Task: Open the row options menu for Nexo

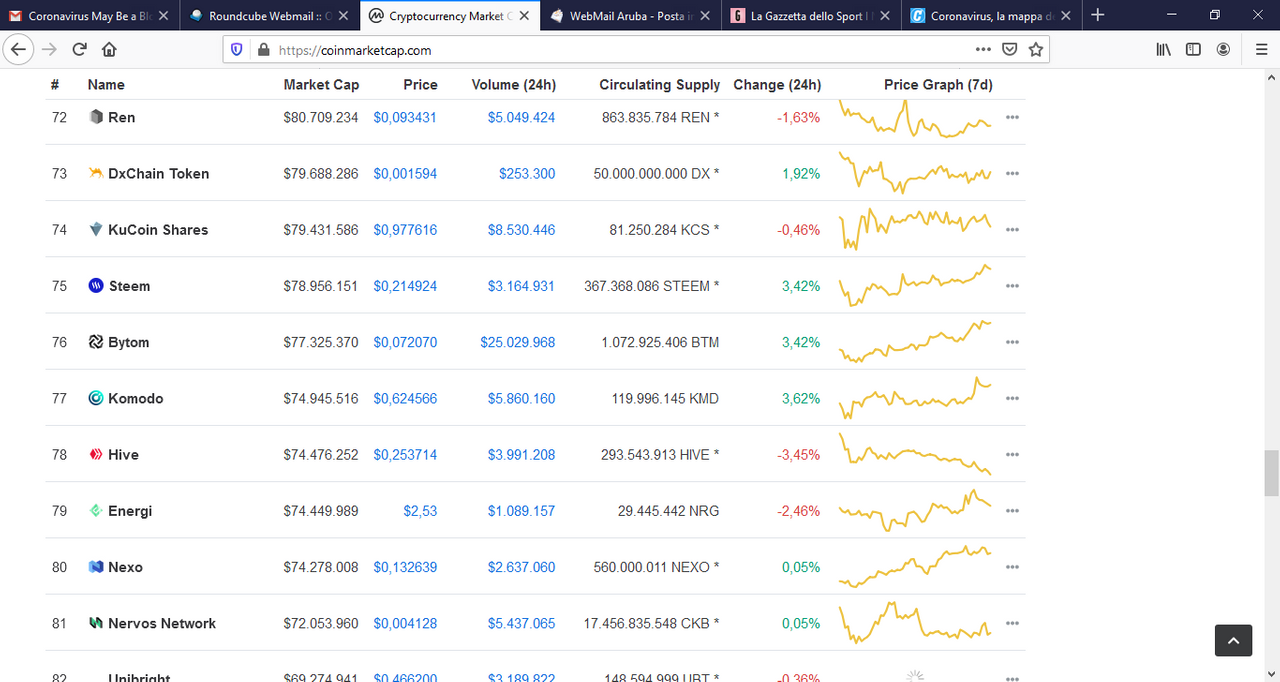Action: [1012, 566]
